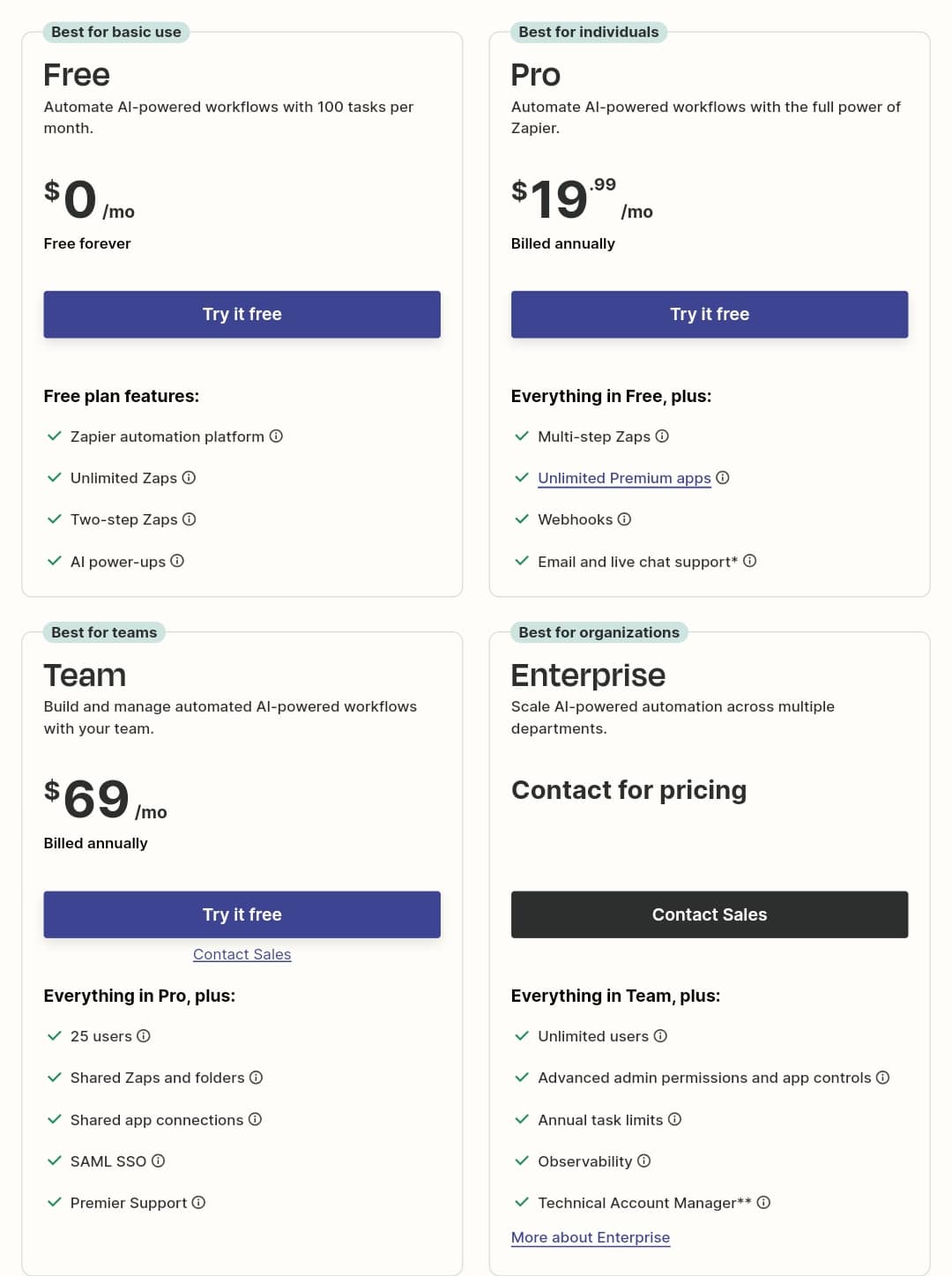Show info for Premier Support
Image resolution: width=952 pixels, height=1276 pixels.
(198, 1202)
